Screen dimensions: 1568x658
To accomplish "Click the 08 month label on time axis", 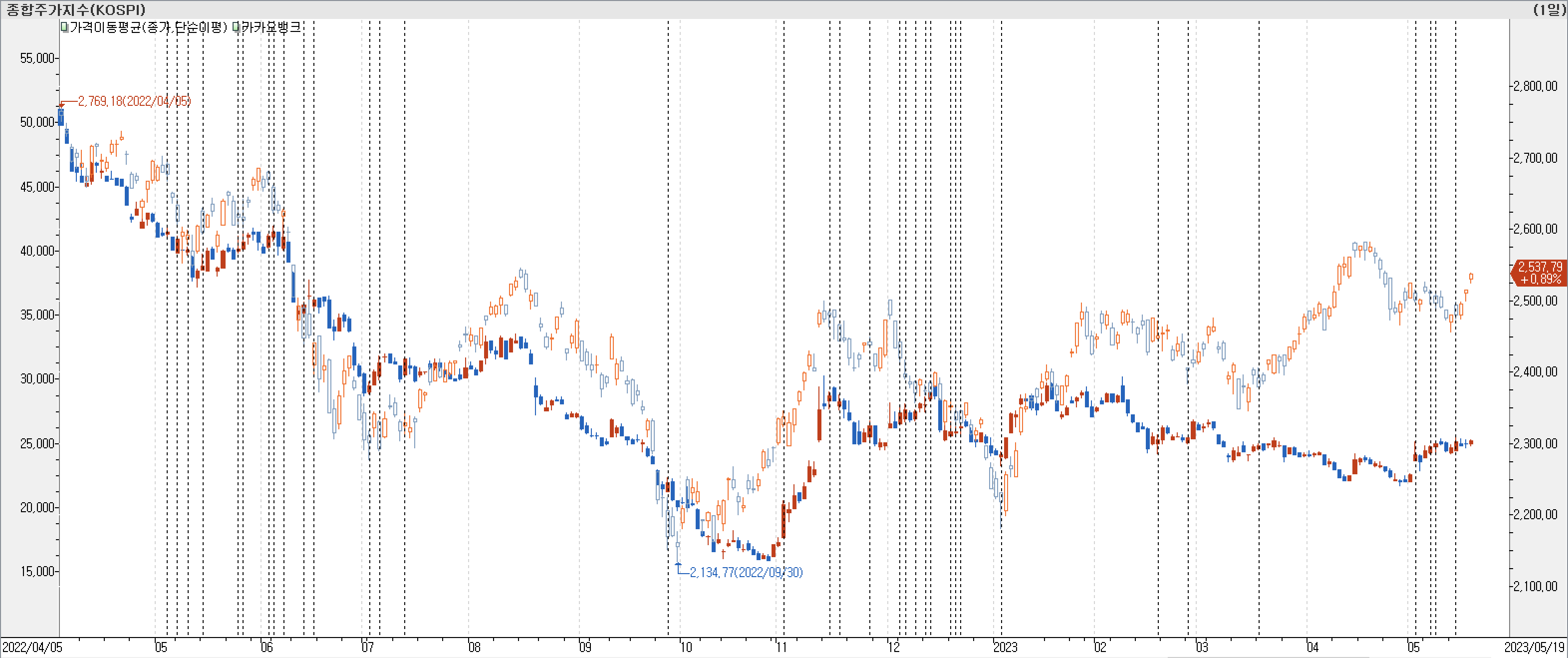I will pos(474,647).
